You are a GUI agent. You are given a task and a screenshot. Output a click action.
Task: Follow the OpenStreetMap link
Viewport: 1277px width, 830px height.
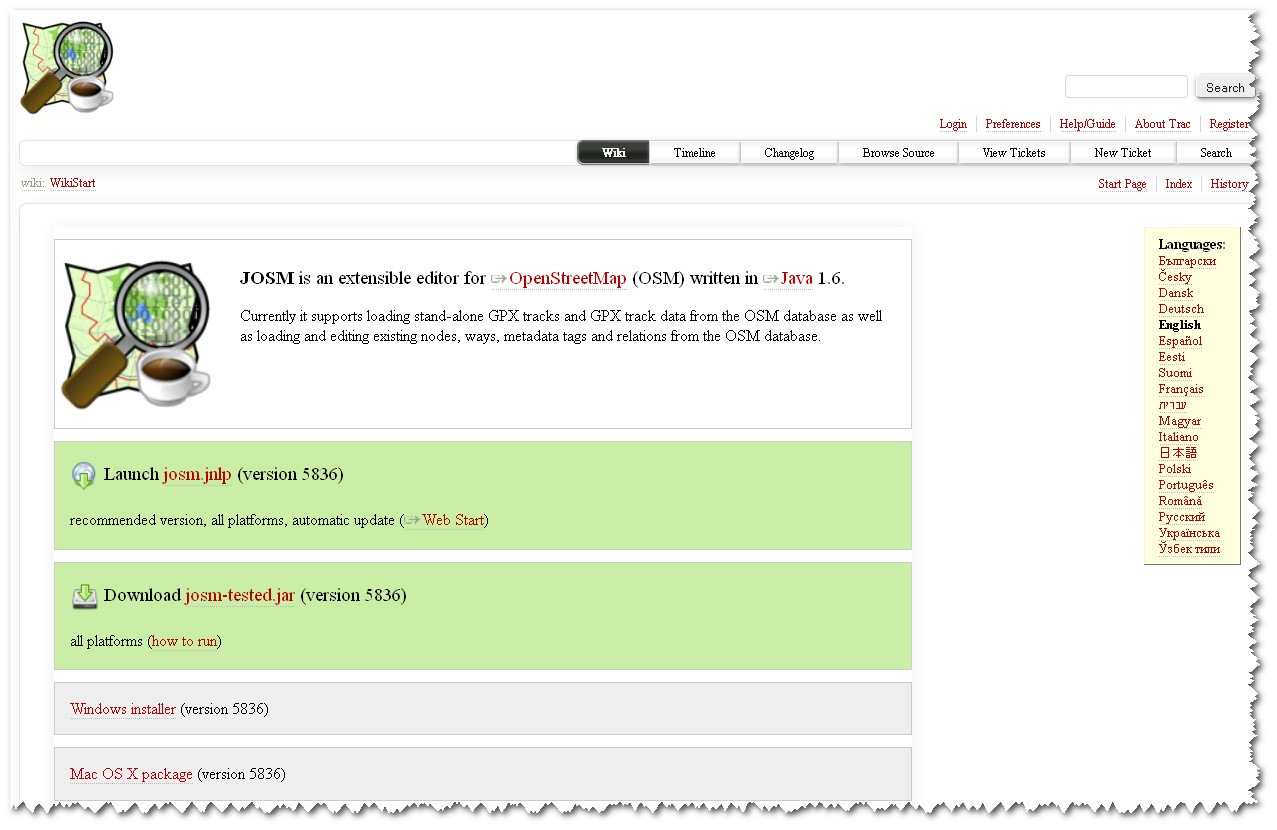point(567,279)
